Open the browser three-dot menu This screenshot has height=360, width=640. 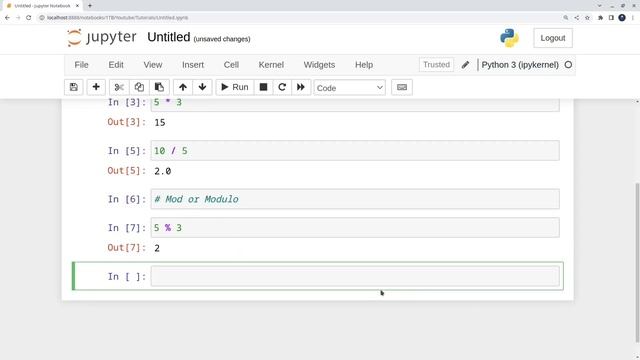click(633, 18)
